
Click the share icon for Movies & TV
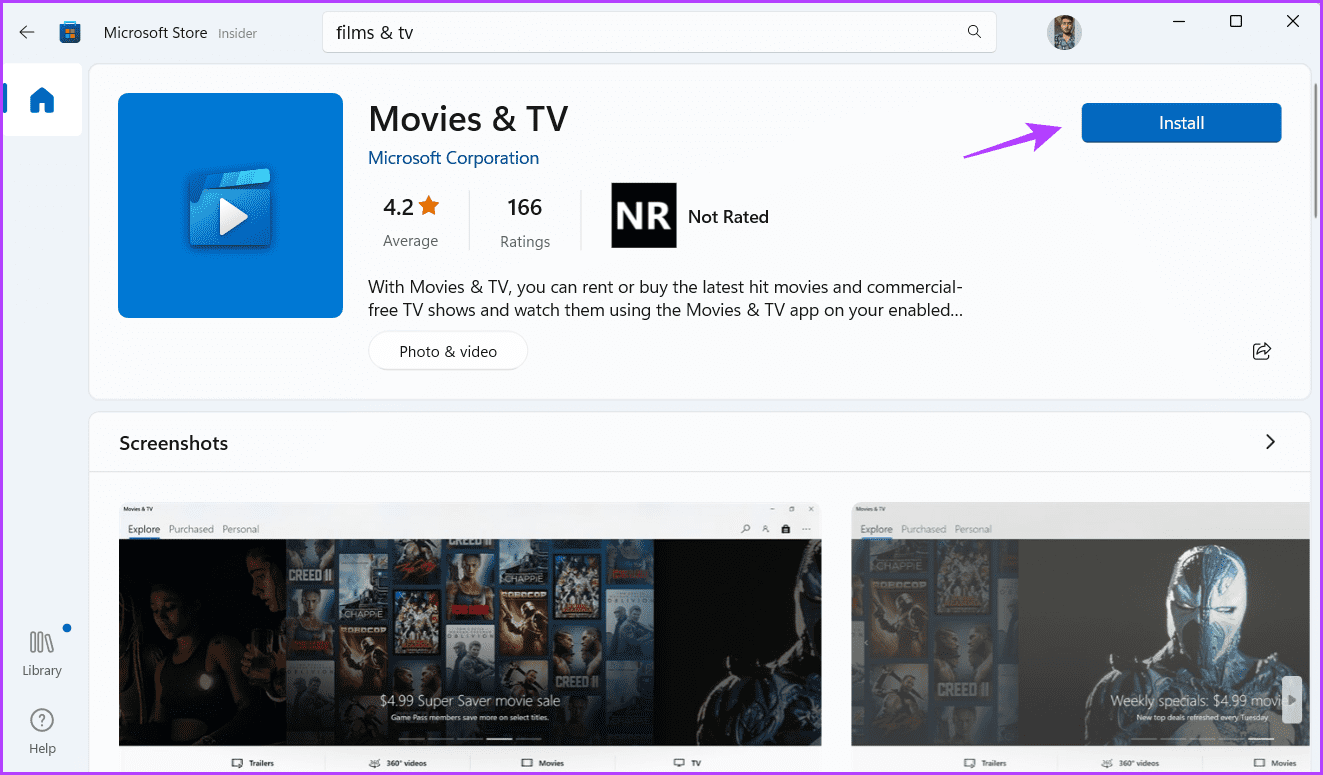(x=1262, y=351)
